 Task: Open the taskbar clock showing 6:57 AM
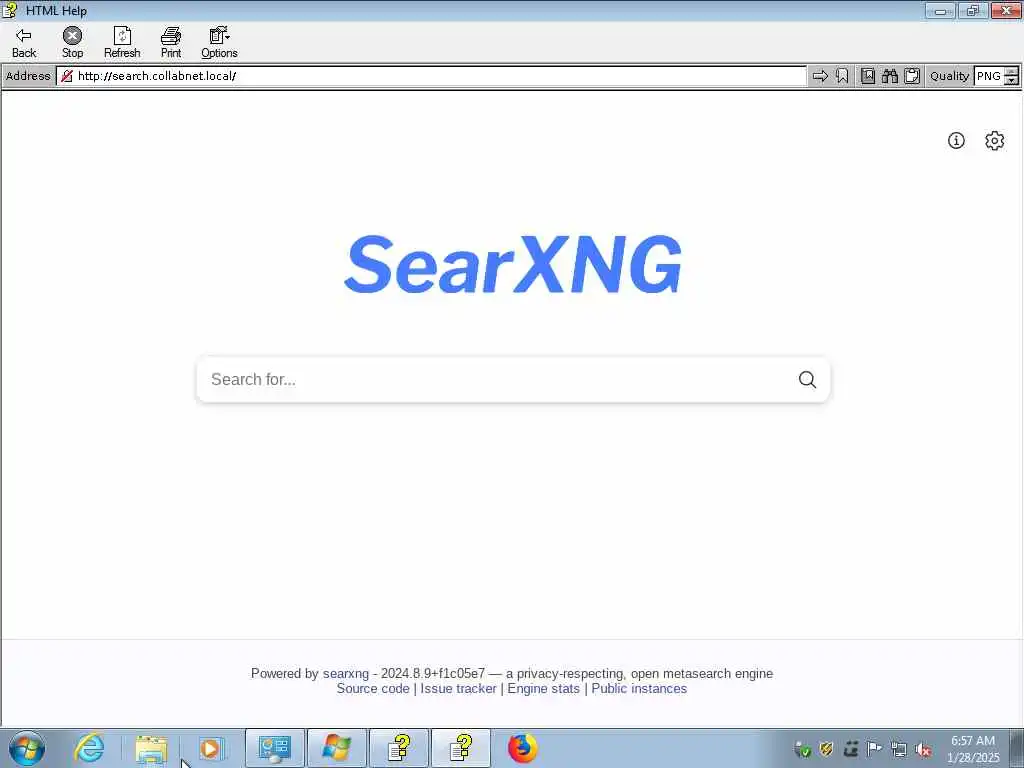click(973, 749)
